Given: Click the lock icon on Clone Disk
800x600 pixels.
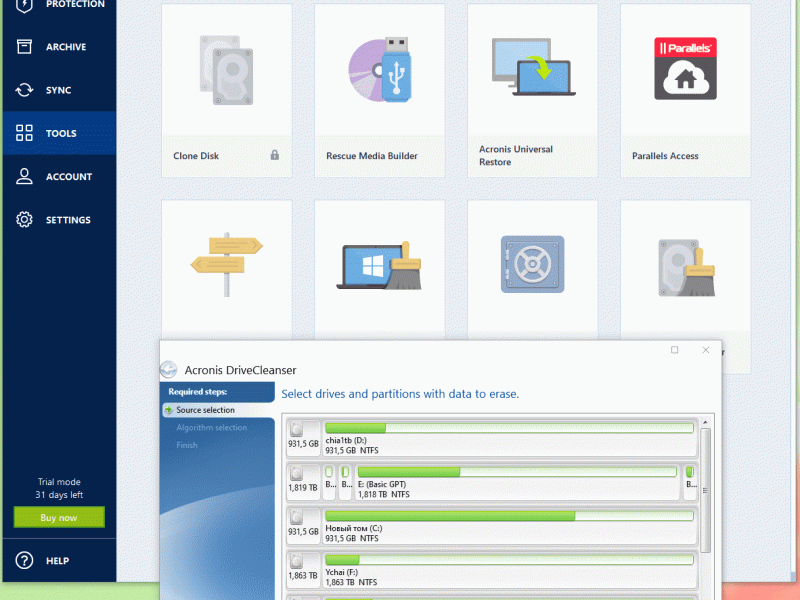Looking at the screenshot, I should point(274,155).
